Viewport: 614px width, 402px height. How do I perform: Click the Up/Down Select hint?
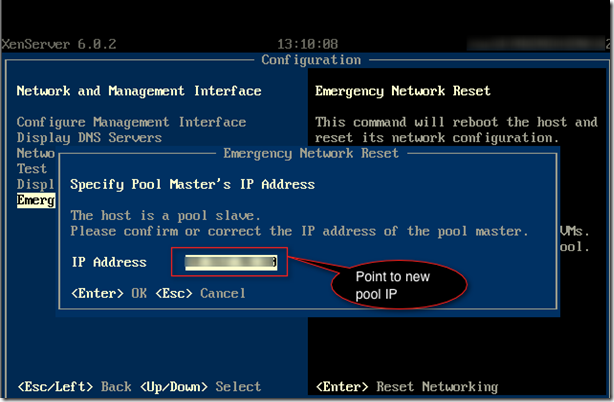pos(200,387)
